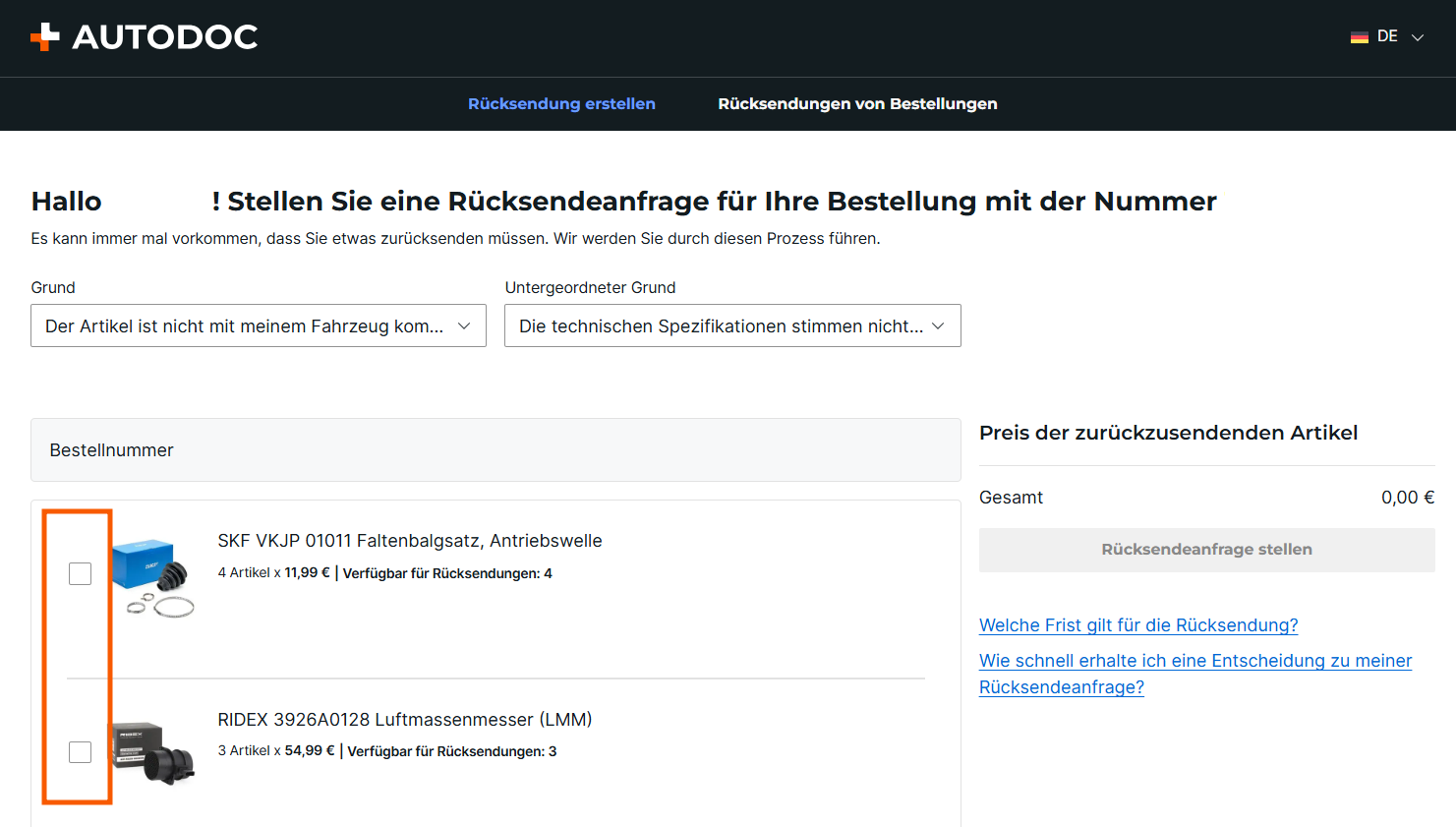The image size is (1456, 827).
Task: Select the RIDEX Luftmassenmesser checkbox
Action: click(81, 752)
